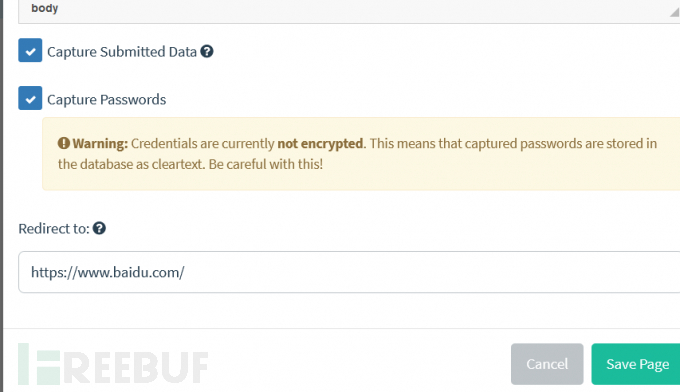
Task: Click the warning exclamation icon
Action: 64,143
